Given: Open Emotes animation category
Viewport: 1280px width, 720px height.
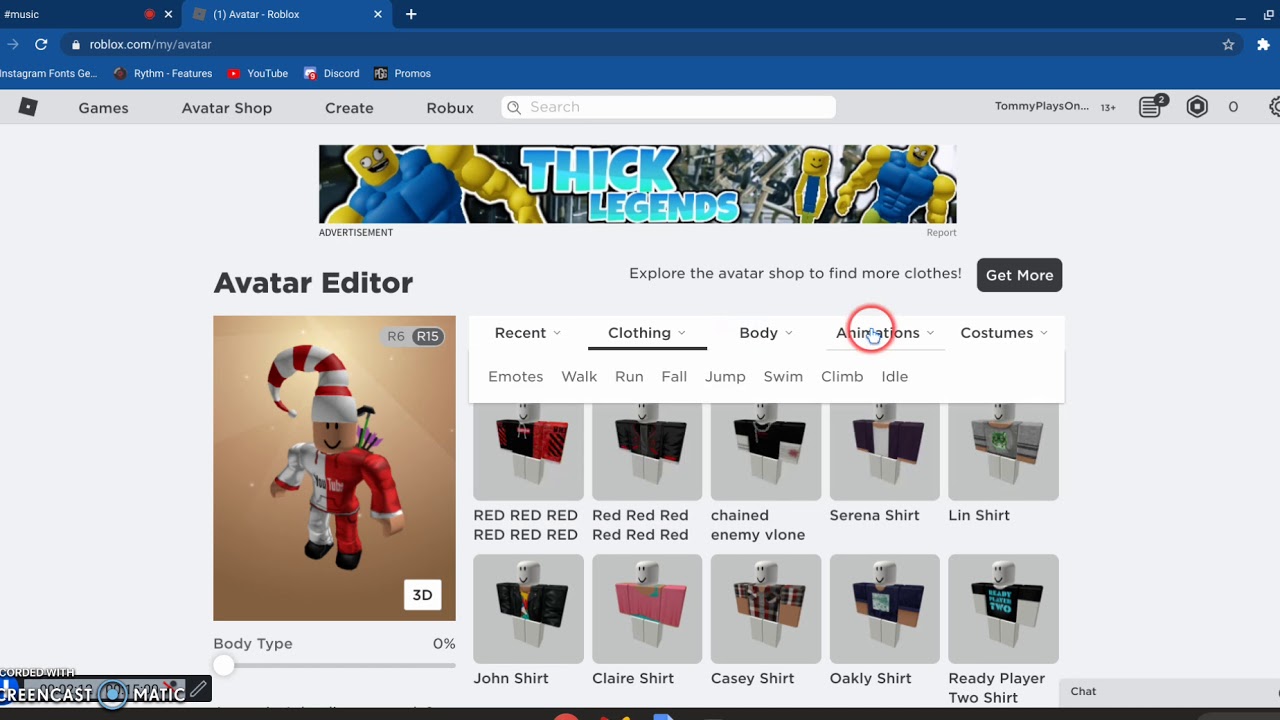Looking at the screenshot, I should coord(516,376).
